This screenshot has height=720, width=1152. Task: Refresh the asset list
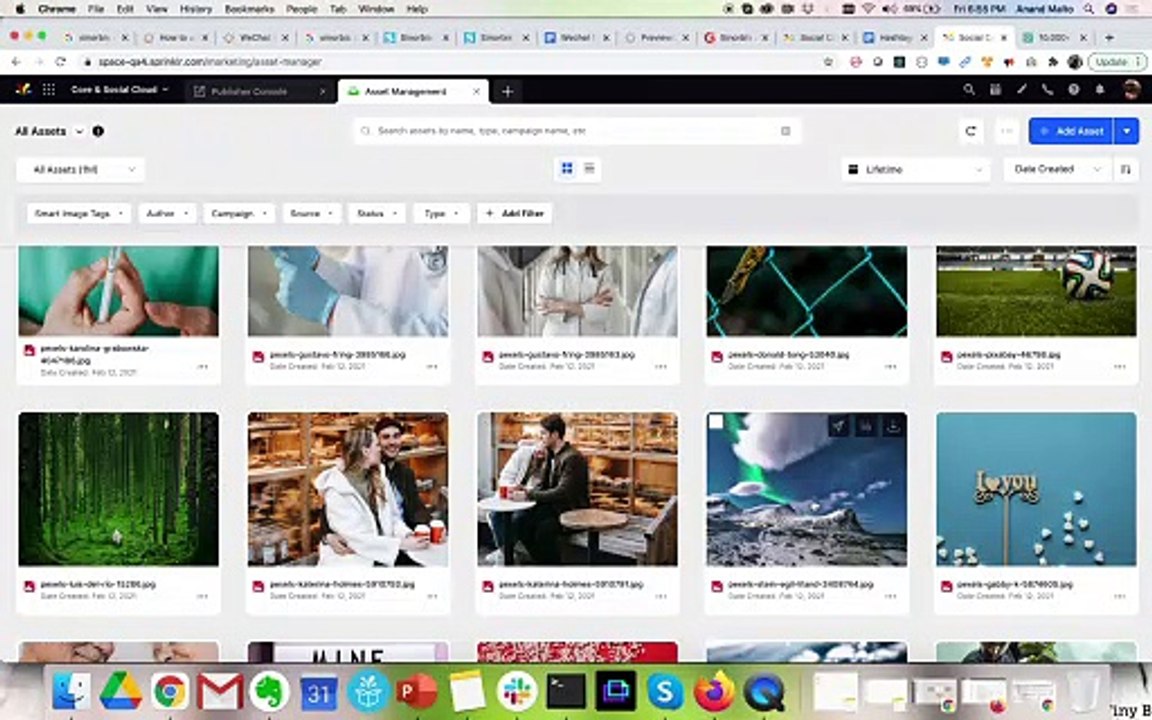[x=971, y=131]
